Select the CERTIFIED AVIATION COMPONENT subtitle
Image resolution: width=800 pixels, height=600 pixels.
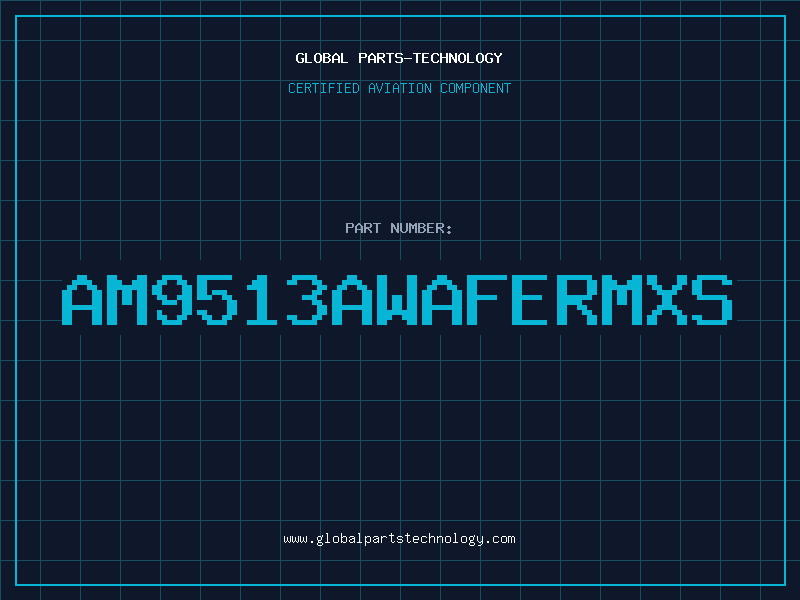(399, 88)
